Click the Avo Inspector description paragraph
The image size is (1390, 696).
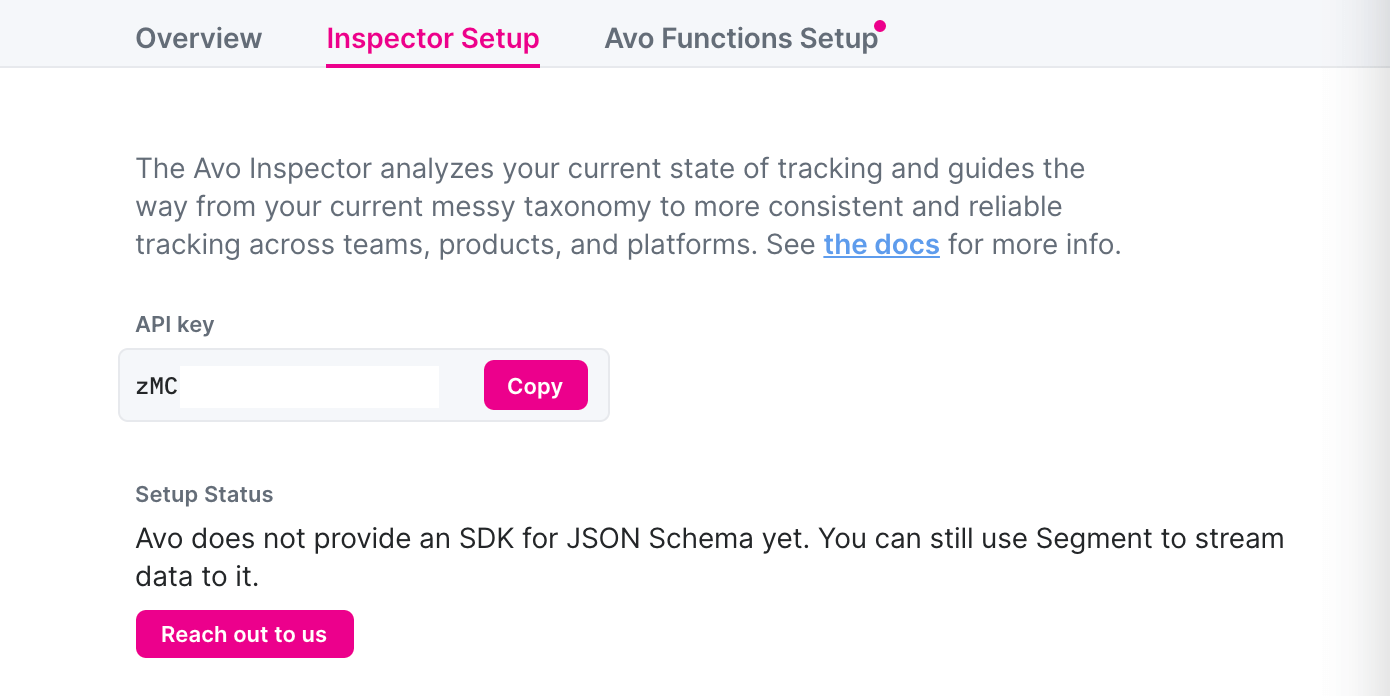point(610,206)
